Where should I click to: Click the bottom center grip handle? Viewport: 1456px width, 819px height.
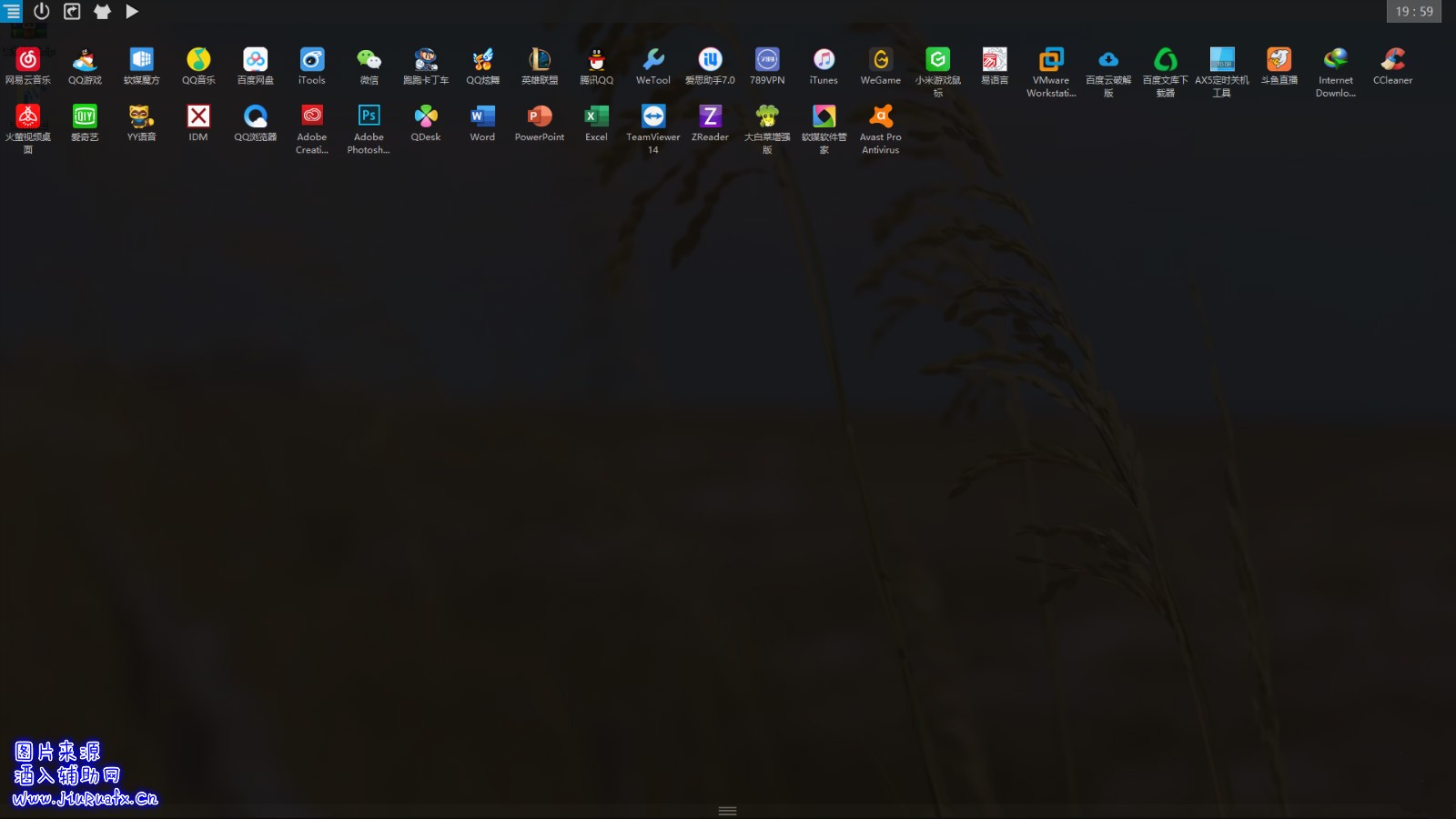click(x=727, y=811)
